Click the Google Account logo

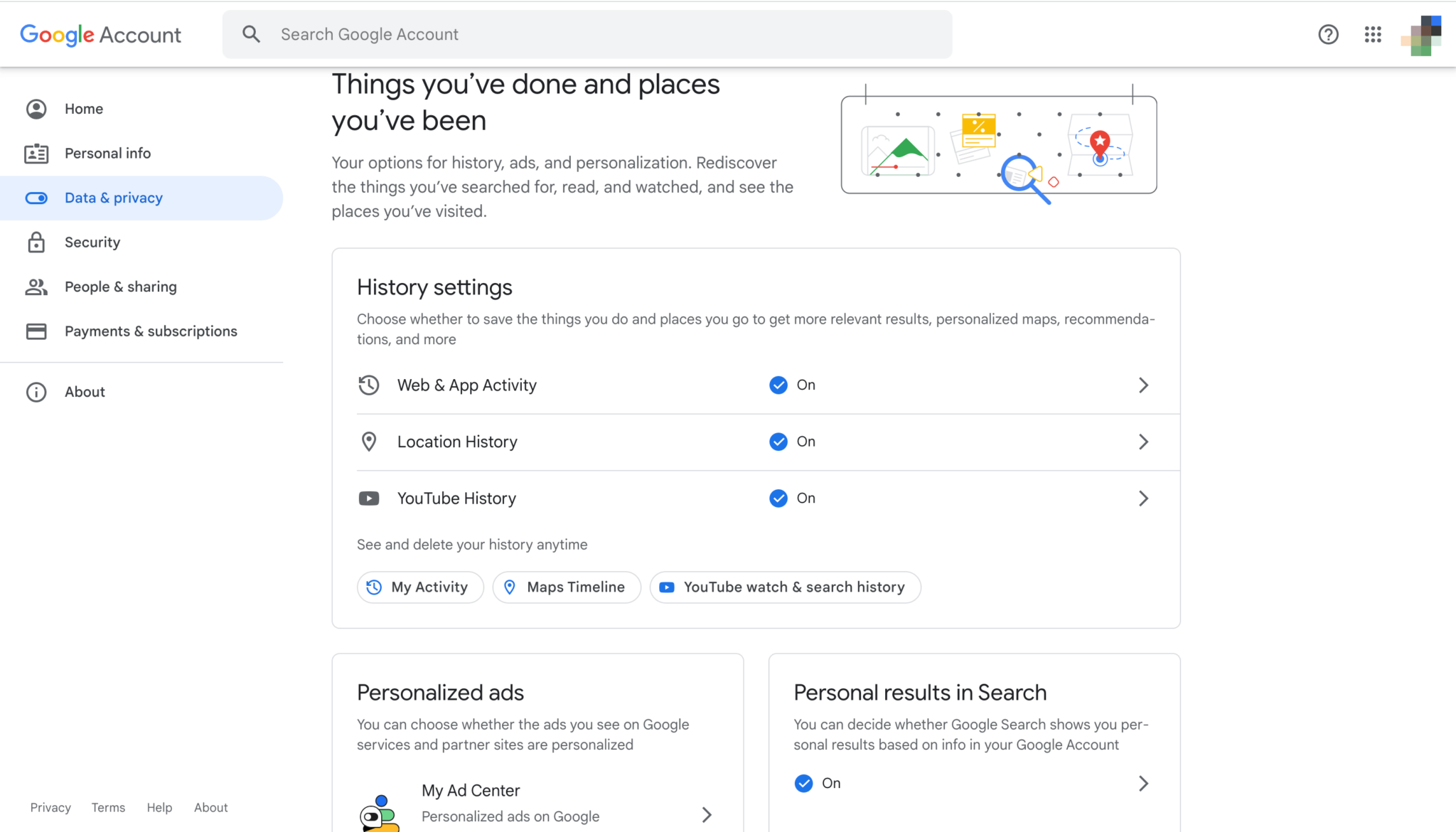coord(100,34)
